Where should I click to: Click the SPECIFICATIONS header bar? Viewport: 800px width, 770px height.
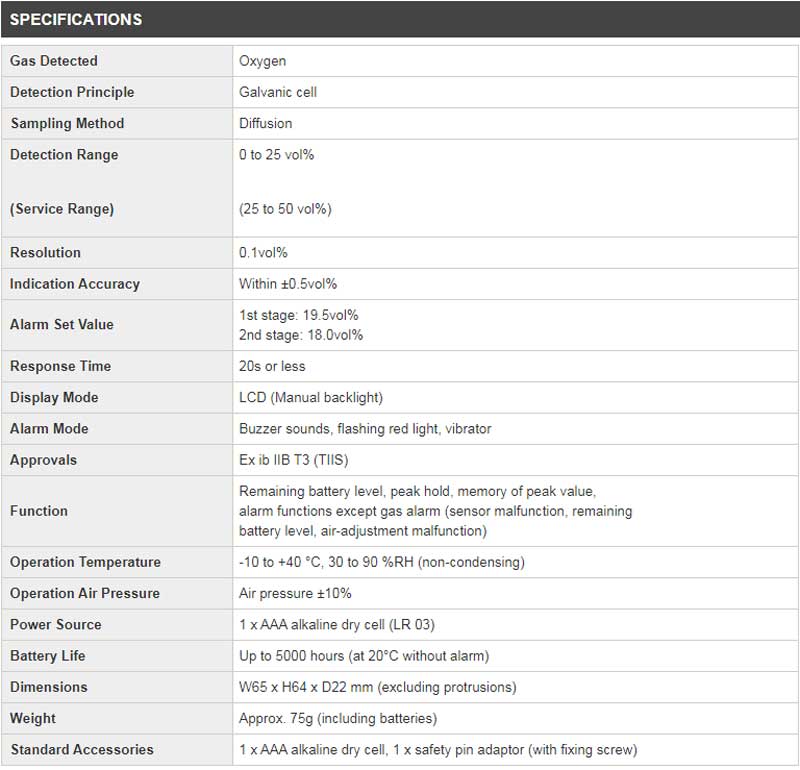(x=400, y=19)
